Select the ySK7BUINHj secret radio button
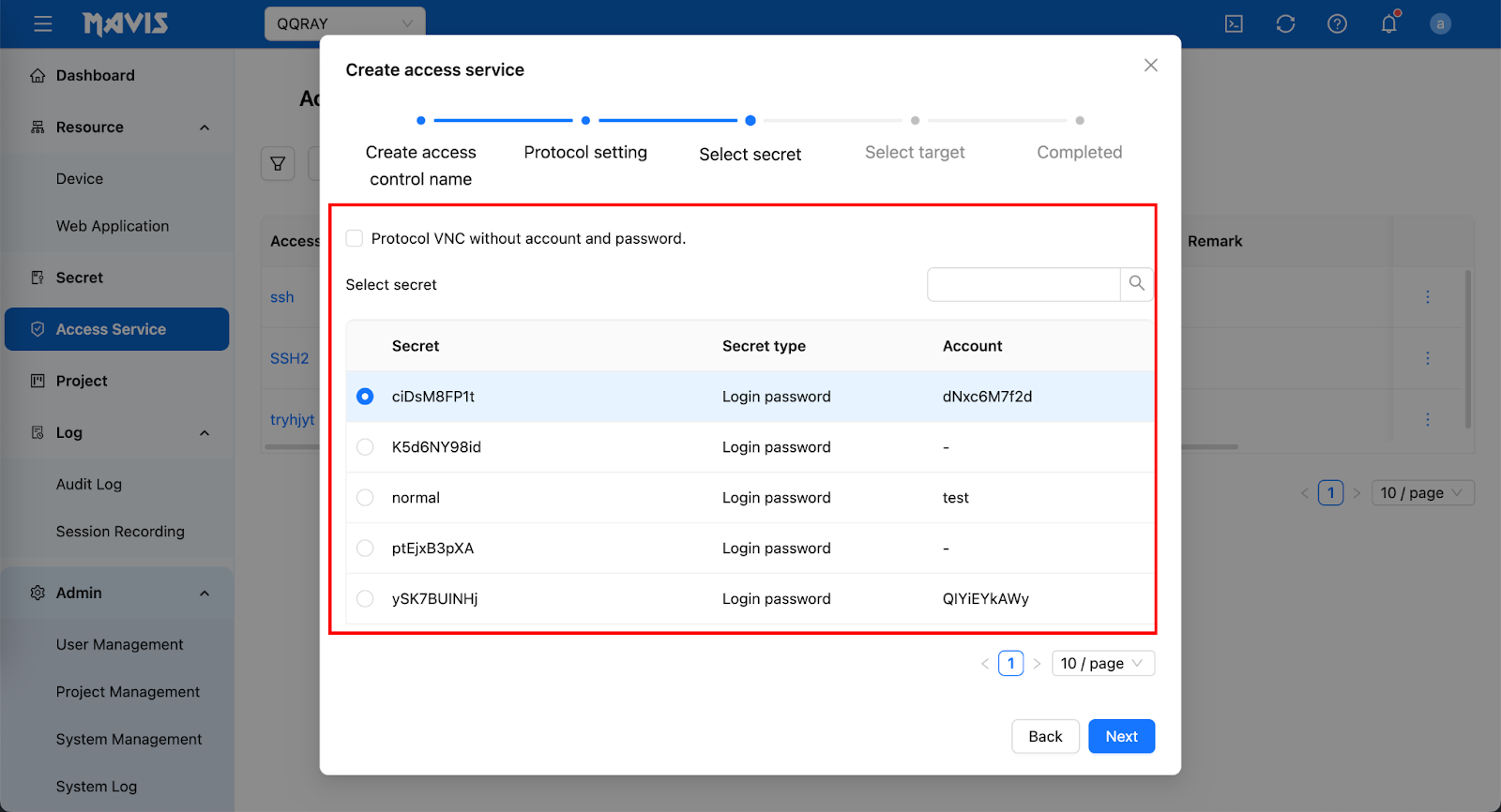Viewport: 1501px width, 812px height. pos(365,599)
